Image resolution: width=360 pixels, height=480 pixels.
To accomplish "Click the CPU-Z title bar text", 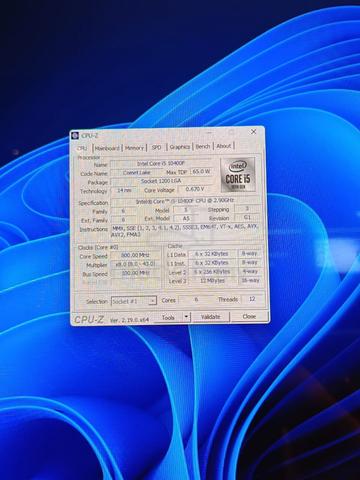I will click(x=89, y=135).
